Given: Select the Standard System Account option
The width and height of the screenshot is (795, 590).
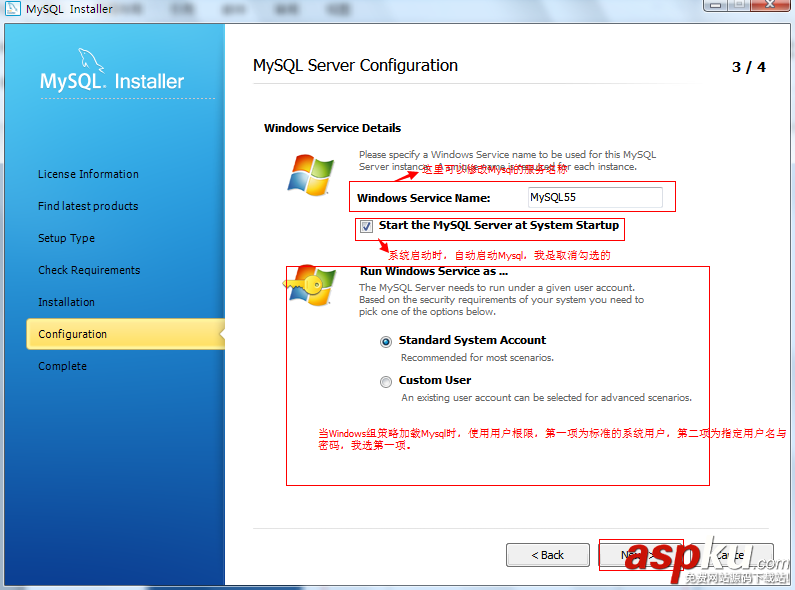Looking at the screenshot, I should tap(386, 342).
